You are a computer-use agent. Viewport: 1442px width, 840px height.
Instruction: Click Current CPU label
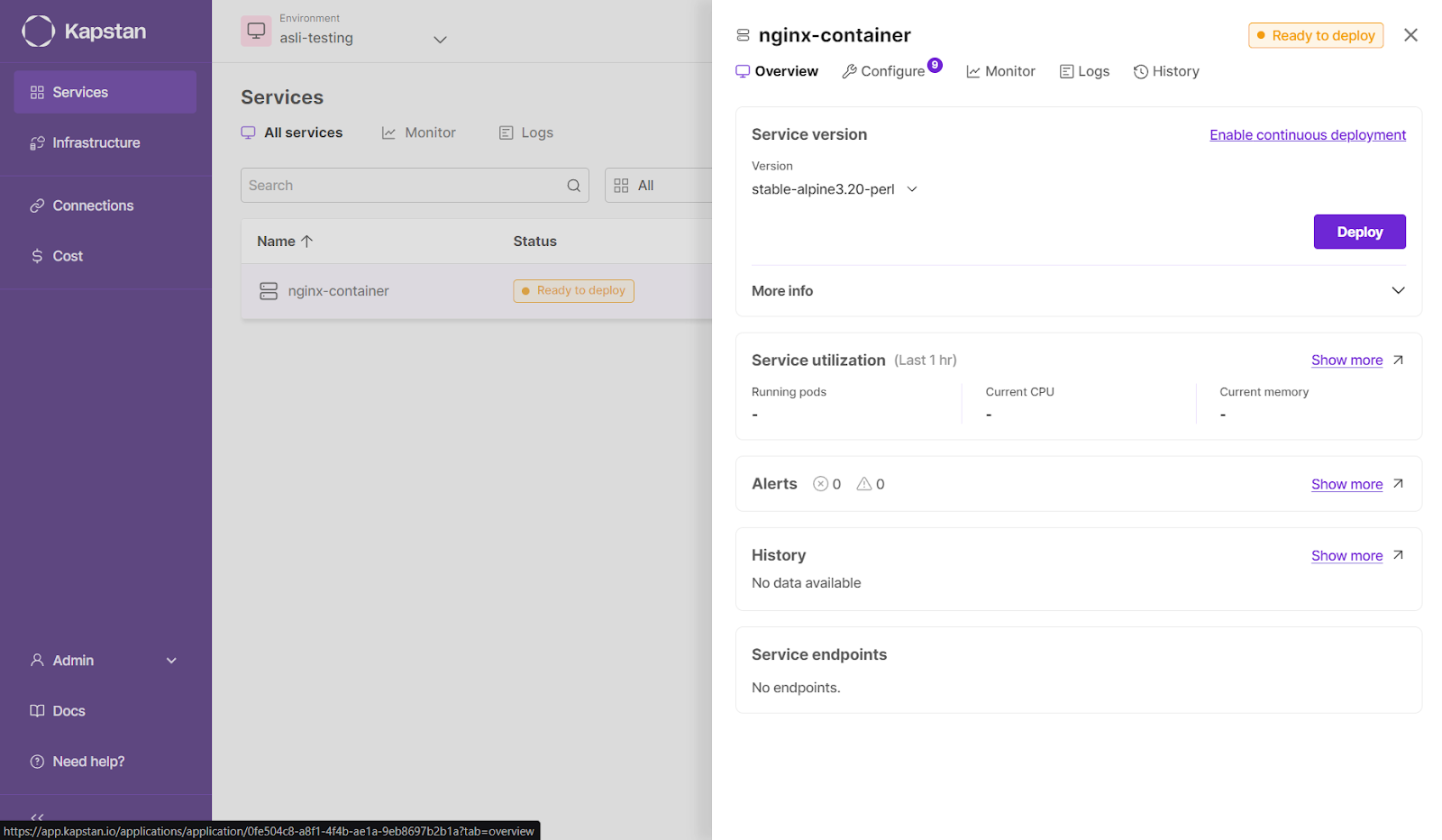(x=1019, y=392)
